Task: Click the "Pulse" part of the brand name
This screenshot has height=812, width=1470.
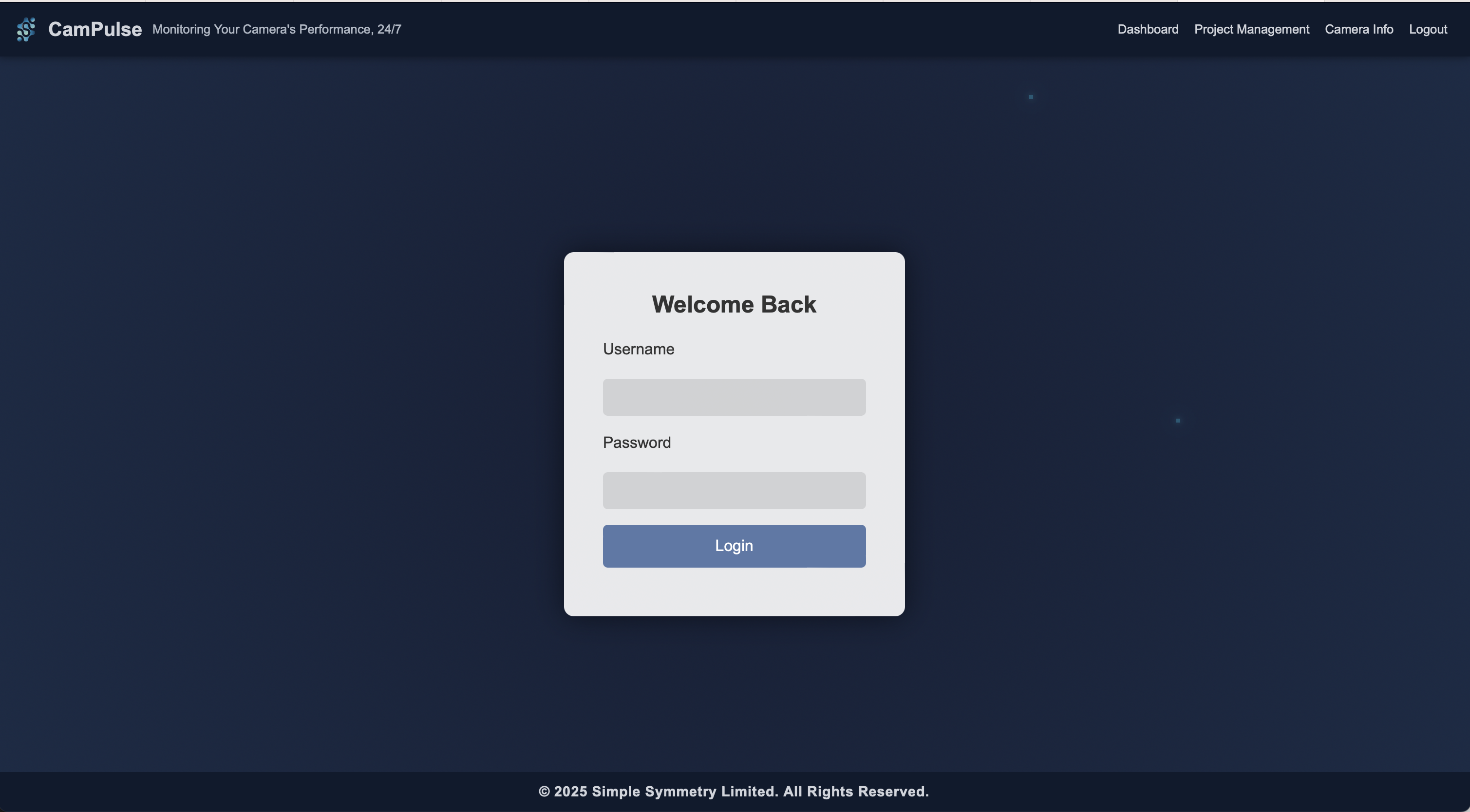Action: 116,29
